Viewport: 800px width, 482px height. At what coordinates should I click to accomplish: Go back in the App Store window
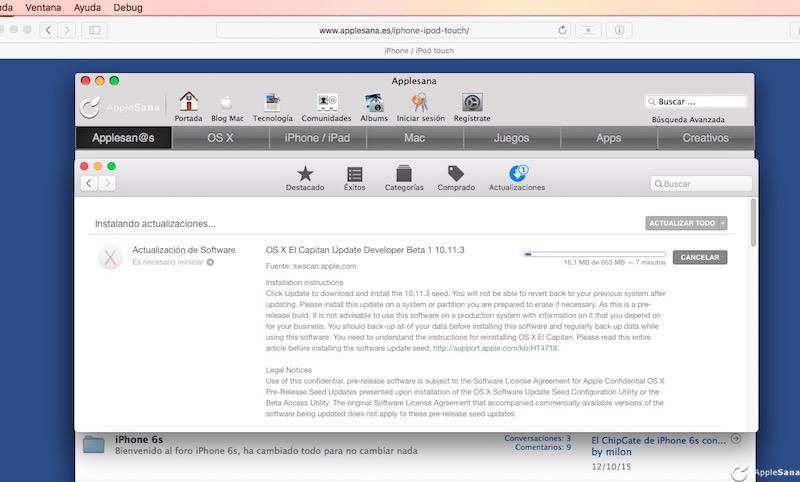click(89, 184)
